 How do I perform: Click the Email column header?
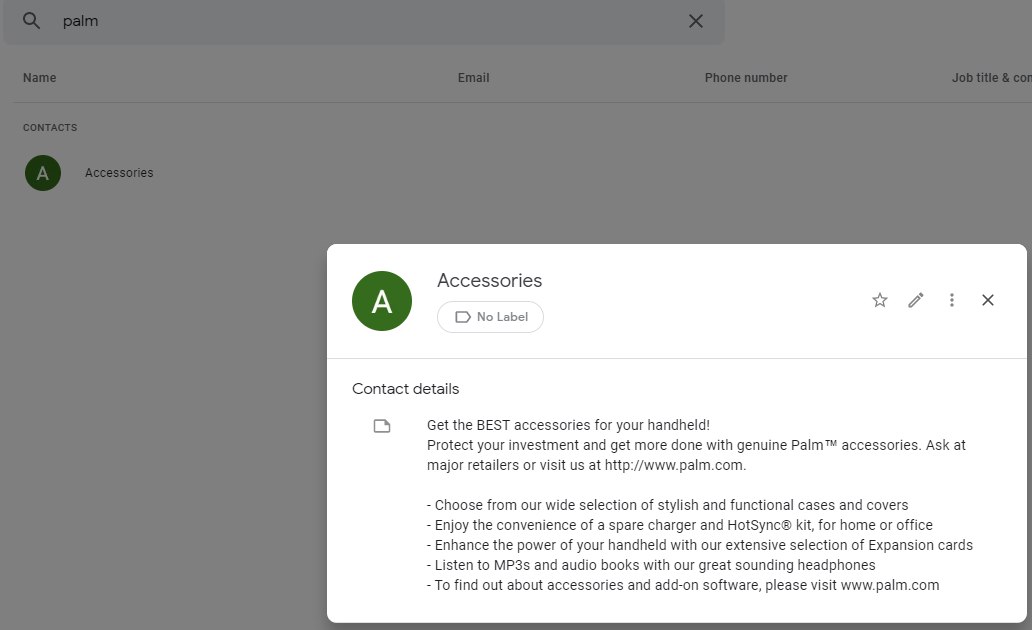click(x=473, y=78)
